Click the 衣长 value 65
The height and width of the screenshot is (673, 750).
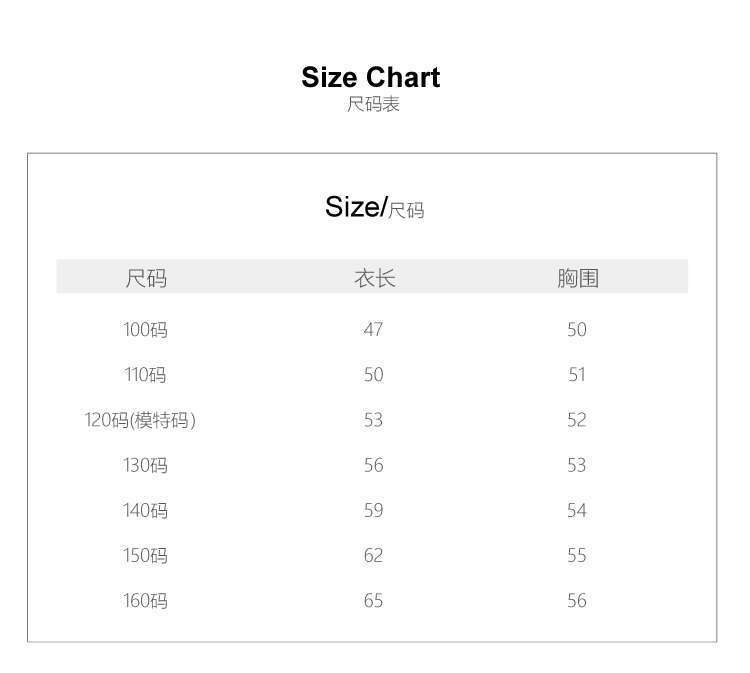(373, 600)
